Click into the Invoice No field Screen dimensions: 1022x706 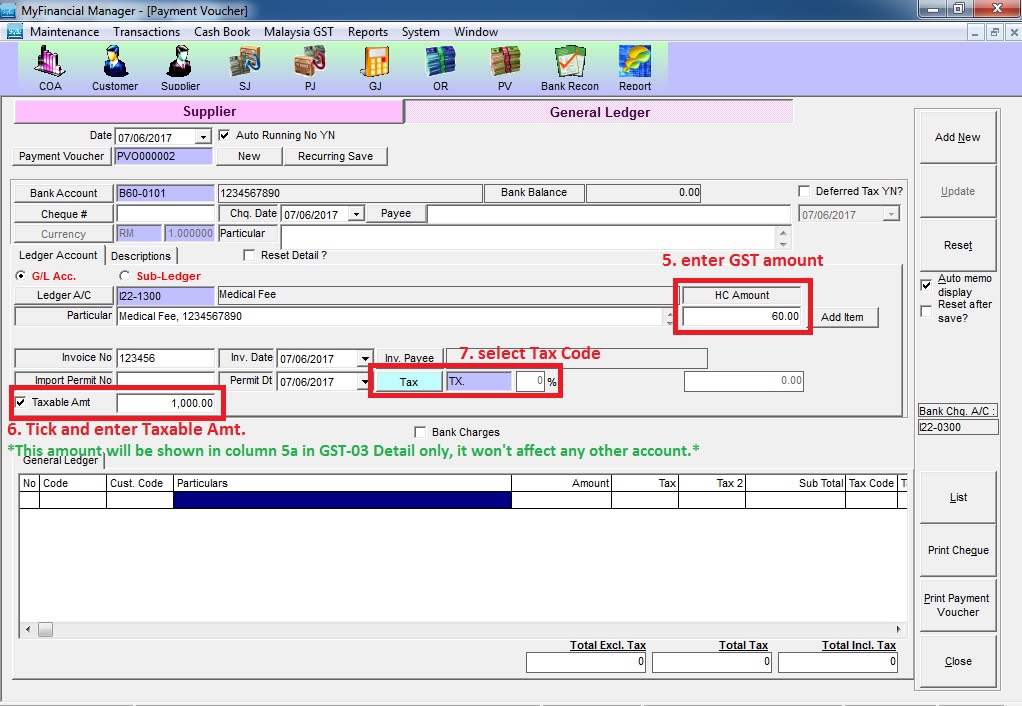tap(165, 358)
